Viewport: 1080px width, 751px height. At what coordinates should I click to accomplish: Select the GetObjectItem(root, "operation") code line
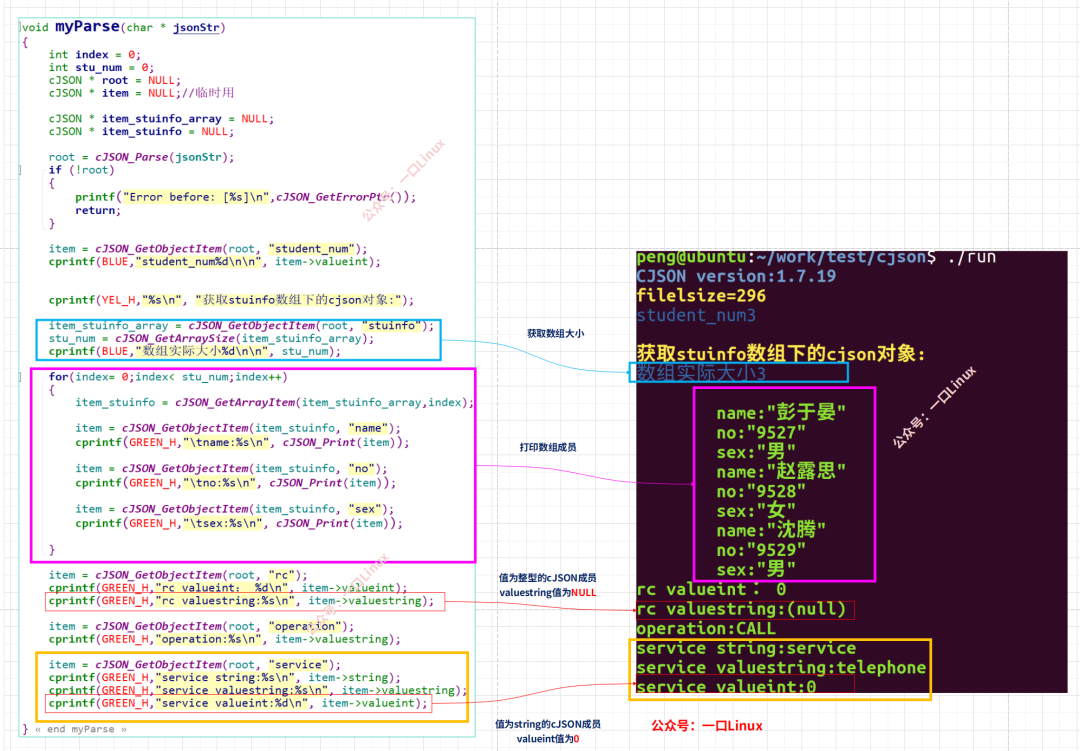tap(202, 626)
